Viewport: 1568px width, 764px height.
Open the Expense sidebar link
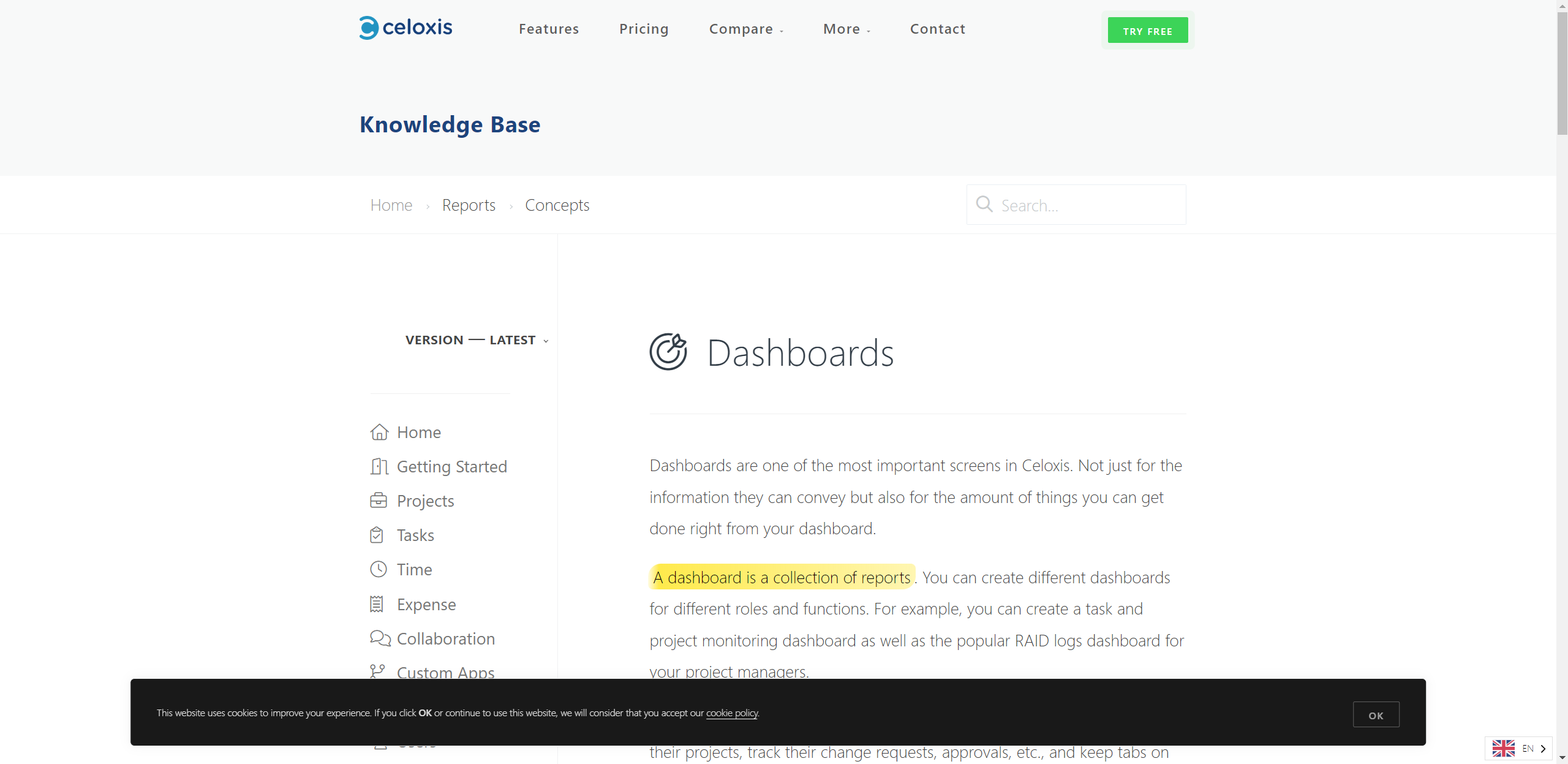coord(426,604)
